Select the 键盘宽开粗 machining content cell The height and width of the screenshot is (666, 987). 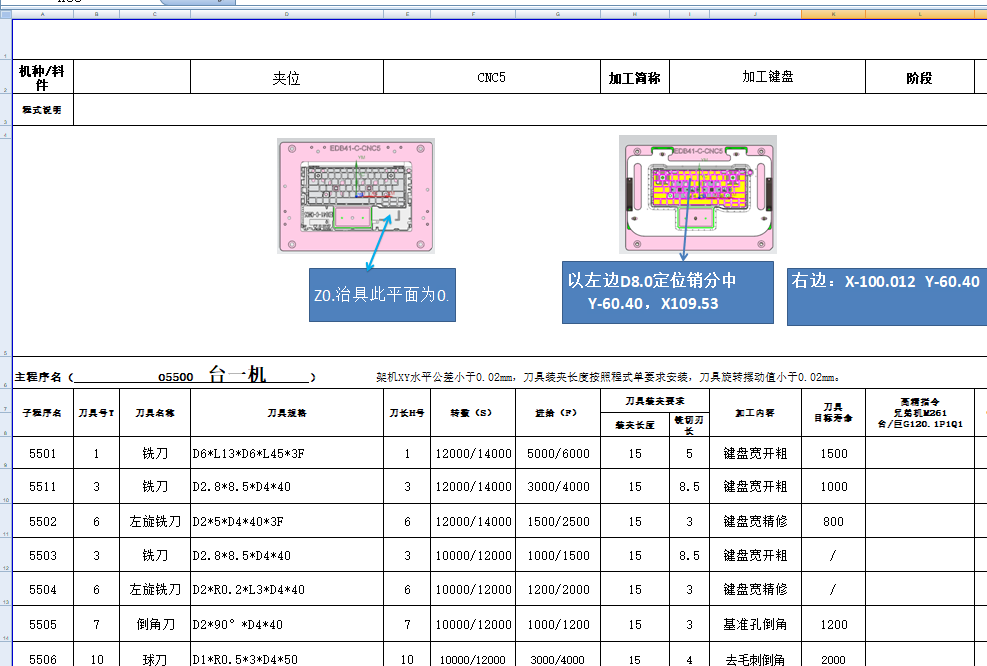(x=753, y=453)
